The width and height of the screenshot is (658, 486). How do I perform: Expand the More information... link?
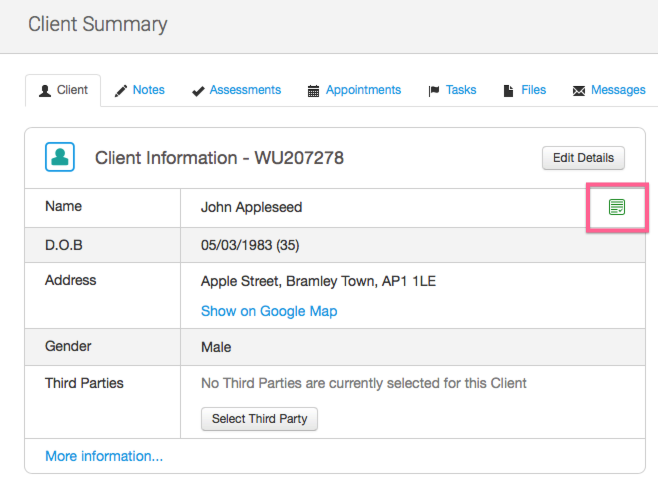[104, 456]
